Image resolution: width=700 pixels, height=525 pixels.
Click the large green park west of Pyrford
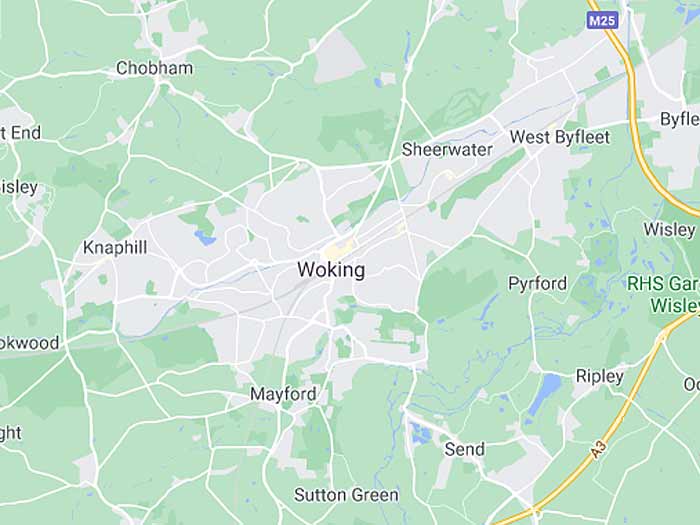coord(458,290)
